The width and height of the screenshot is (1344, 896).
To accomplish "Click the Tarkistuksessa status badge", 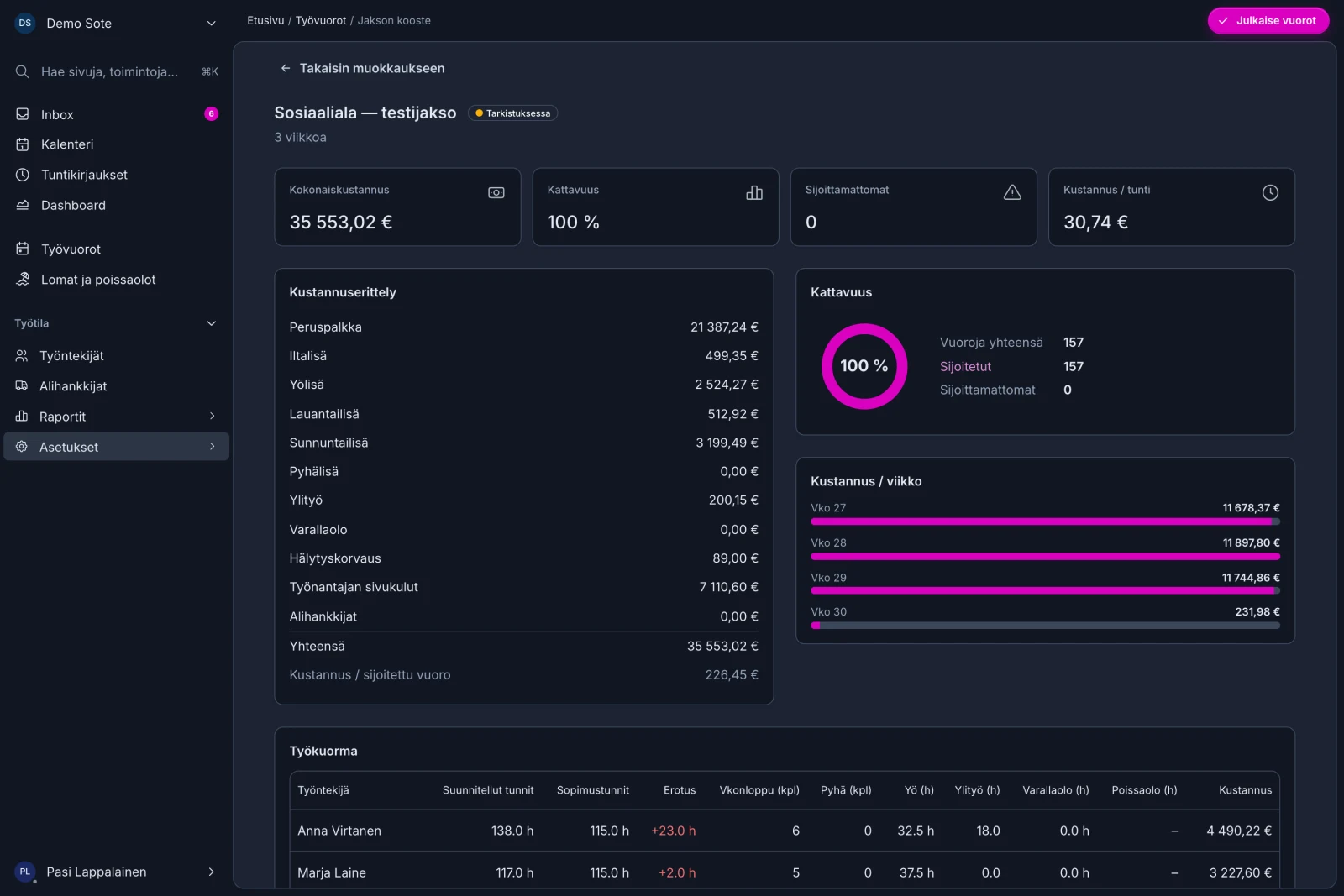I will coord(512,113).
